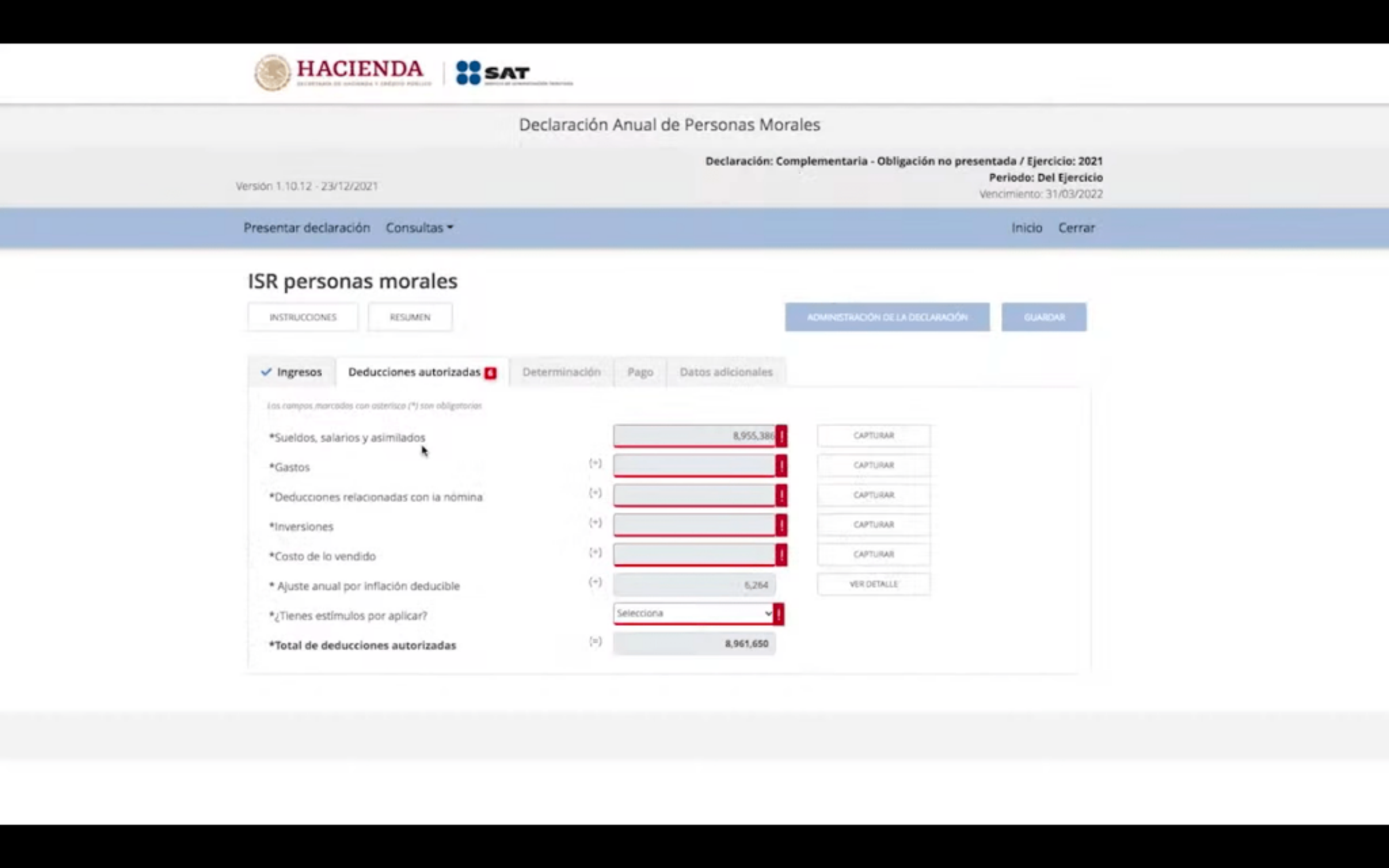This screenshot has width=1389, height=868.
Task: Click the Guardar button
Action: click(x=1044, y=317)
